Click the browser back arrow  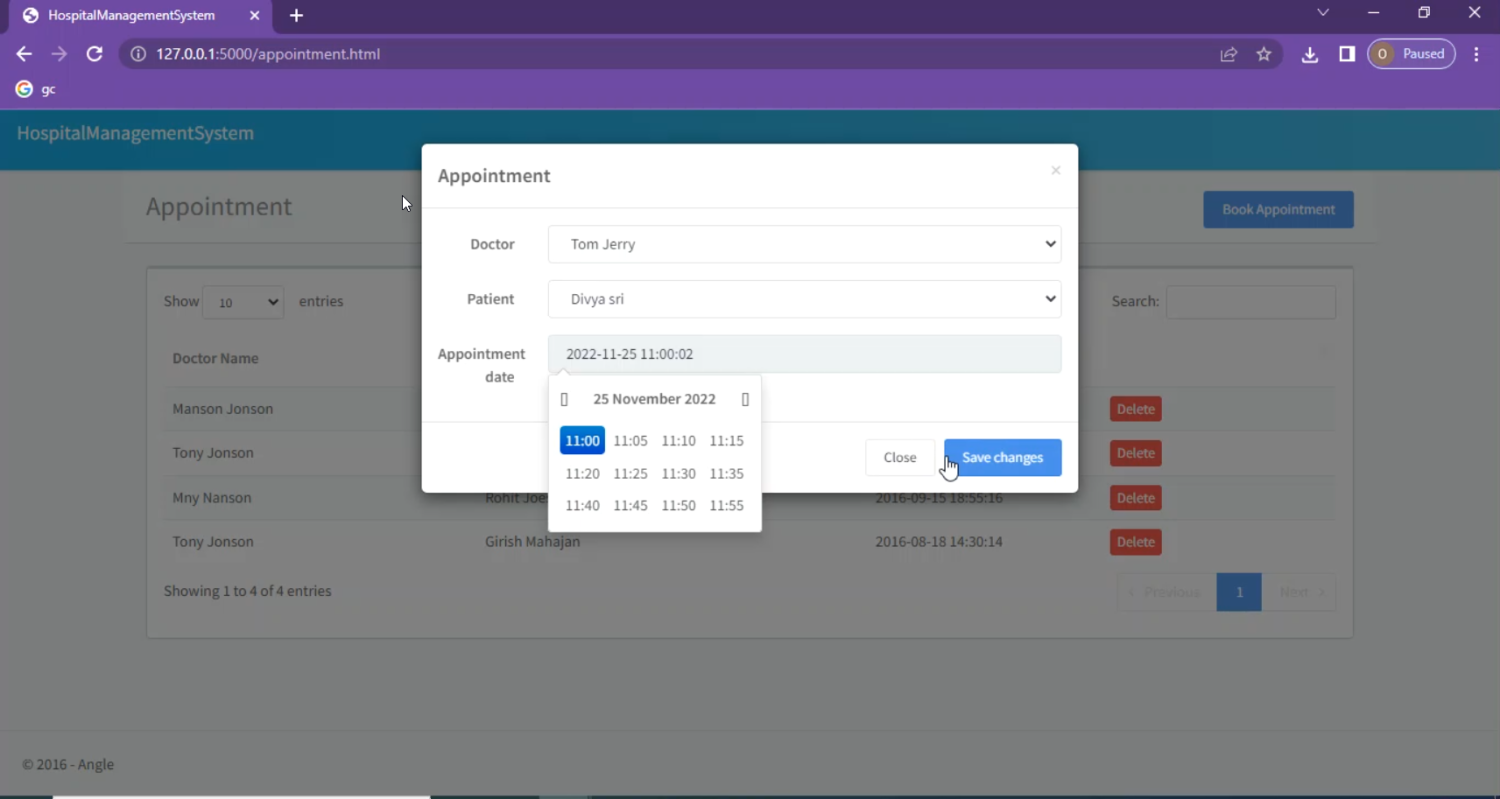tap(24, 54)
